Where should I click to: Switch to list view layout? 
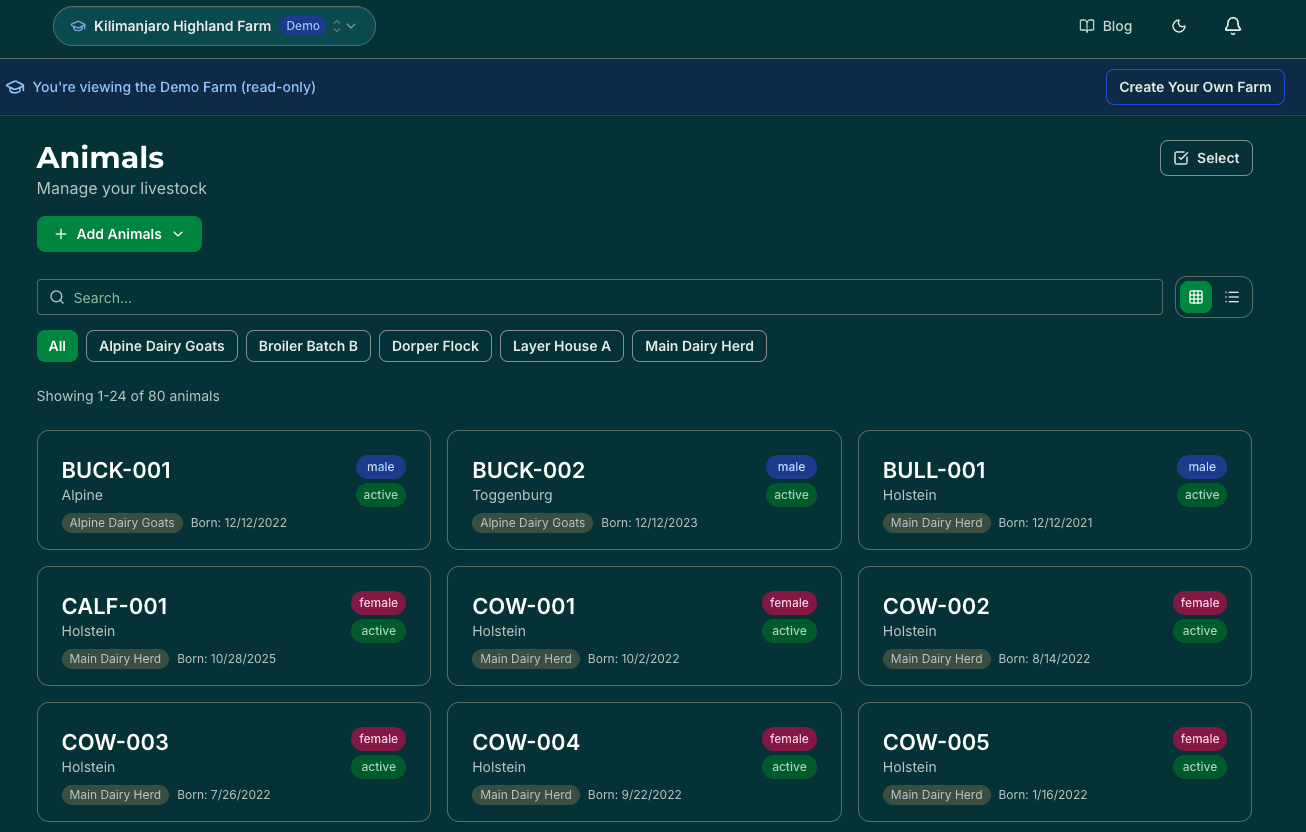click(1232, 297)
